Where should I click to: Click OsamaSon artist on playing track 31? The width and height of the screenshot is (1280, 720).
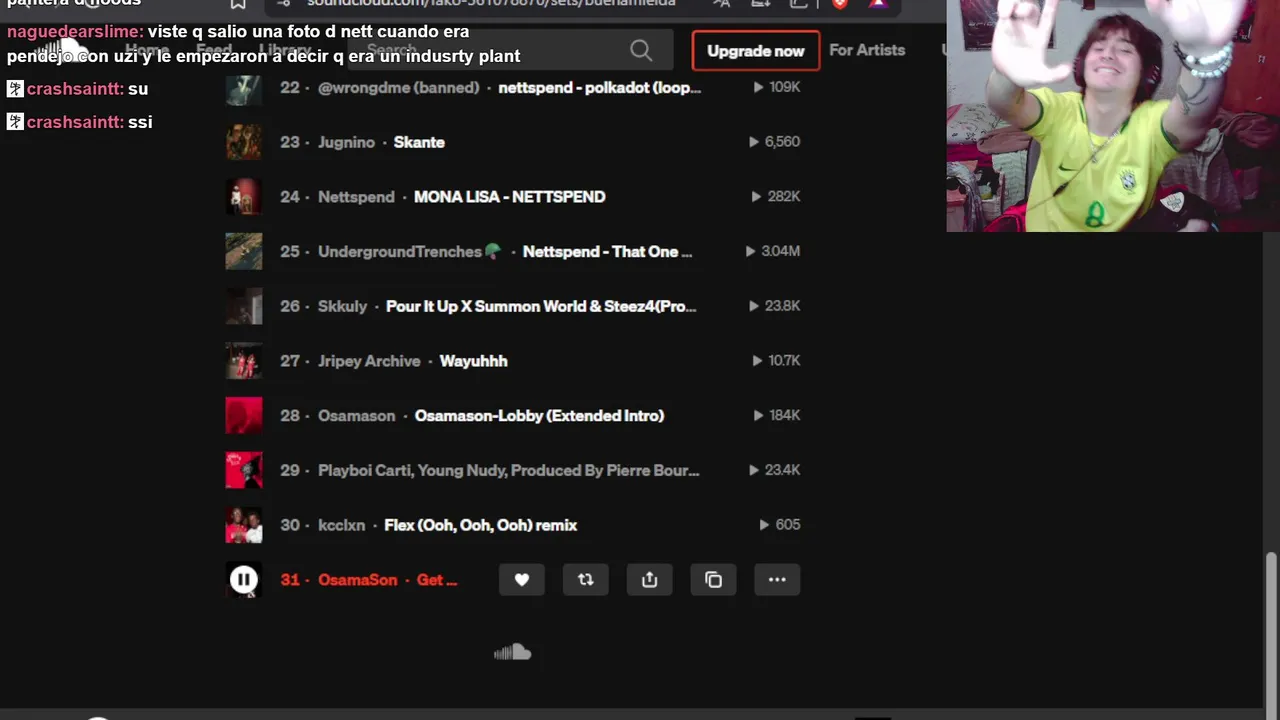tap(358, 580)
